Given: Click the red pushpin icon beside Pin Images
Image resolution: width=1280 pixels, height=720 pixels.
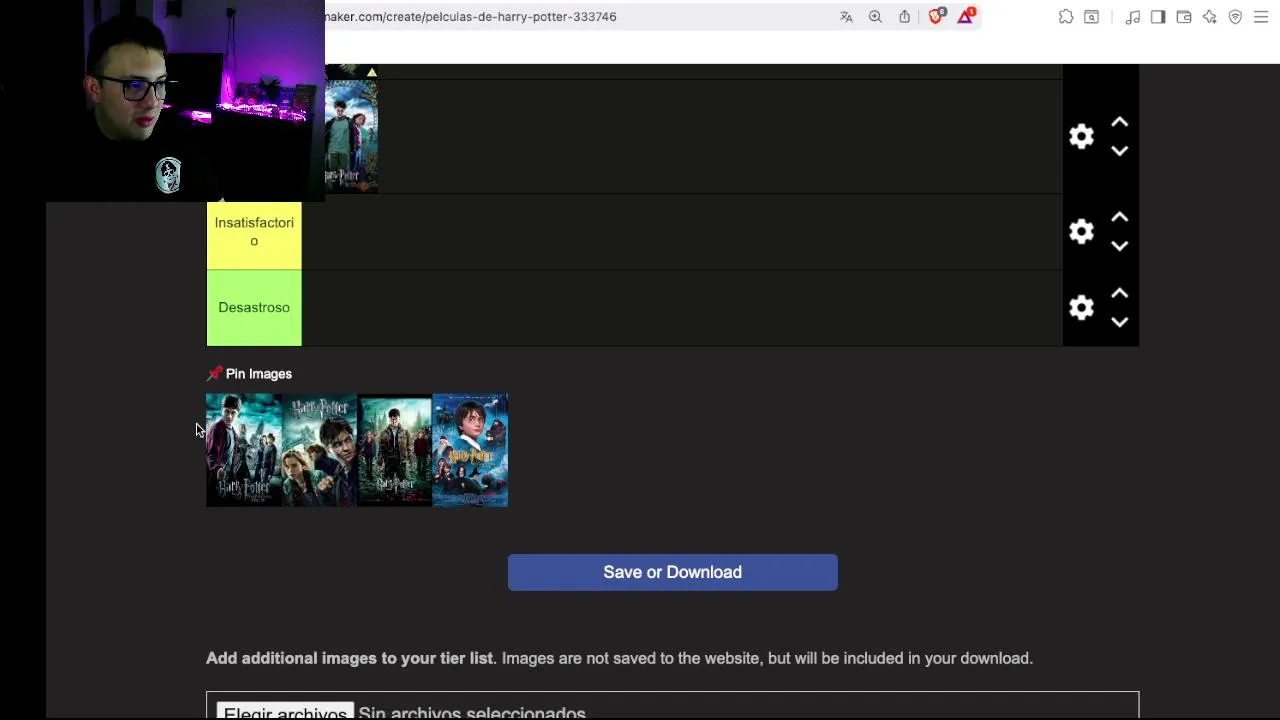Looking at the screenshot, I should (214, 374).
